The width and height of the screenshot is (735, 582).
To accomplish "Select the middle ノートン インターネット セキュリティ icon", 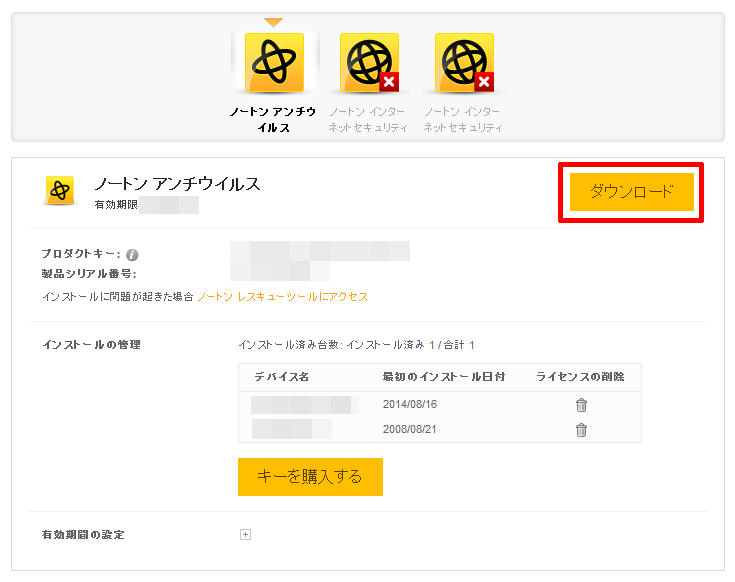I will click(369, 63).
